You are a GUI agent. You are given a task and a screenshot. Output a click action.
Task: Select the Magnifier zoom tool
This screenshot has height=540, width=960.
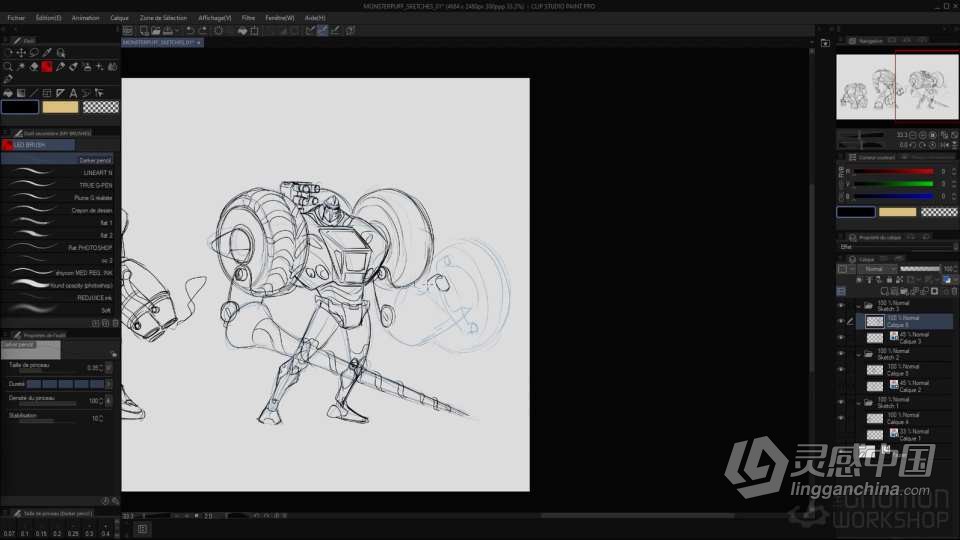[x=8, y=67]
